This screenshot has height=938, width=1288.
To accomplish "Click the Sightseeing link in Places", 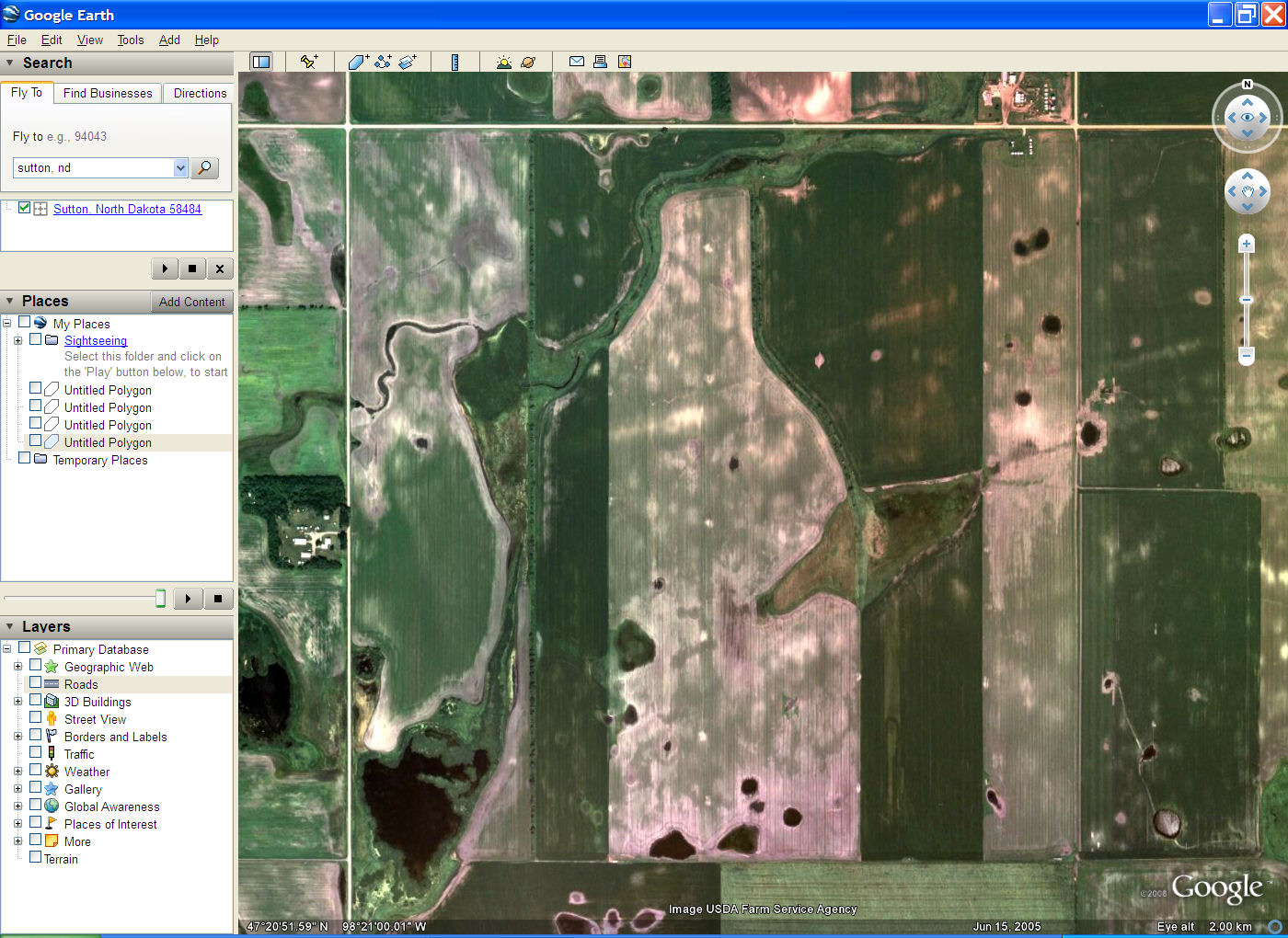I will pos(96,340).
